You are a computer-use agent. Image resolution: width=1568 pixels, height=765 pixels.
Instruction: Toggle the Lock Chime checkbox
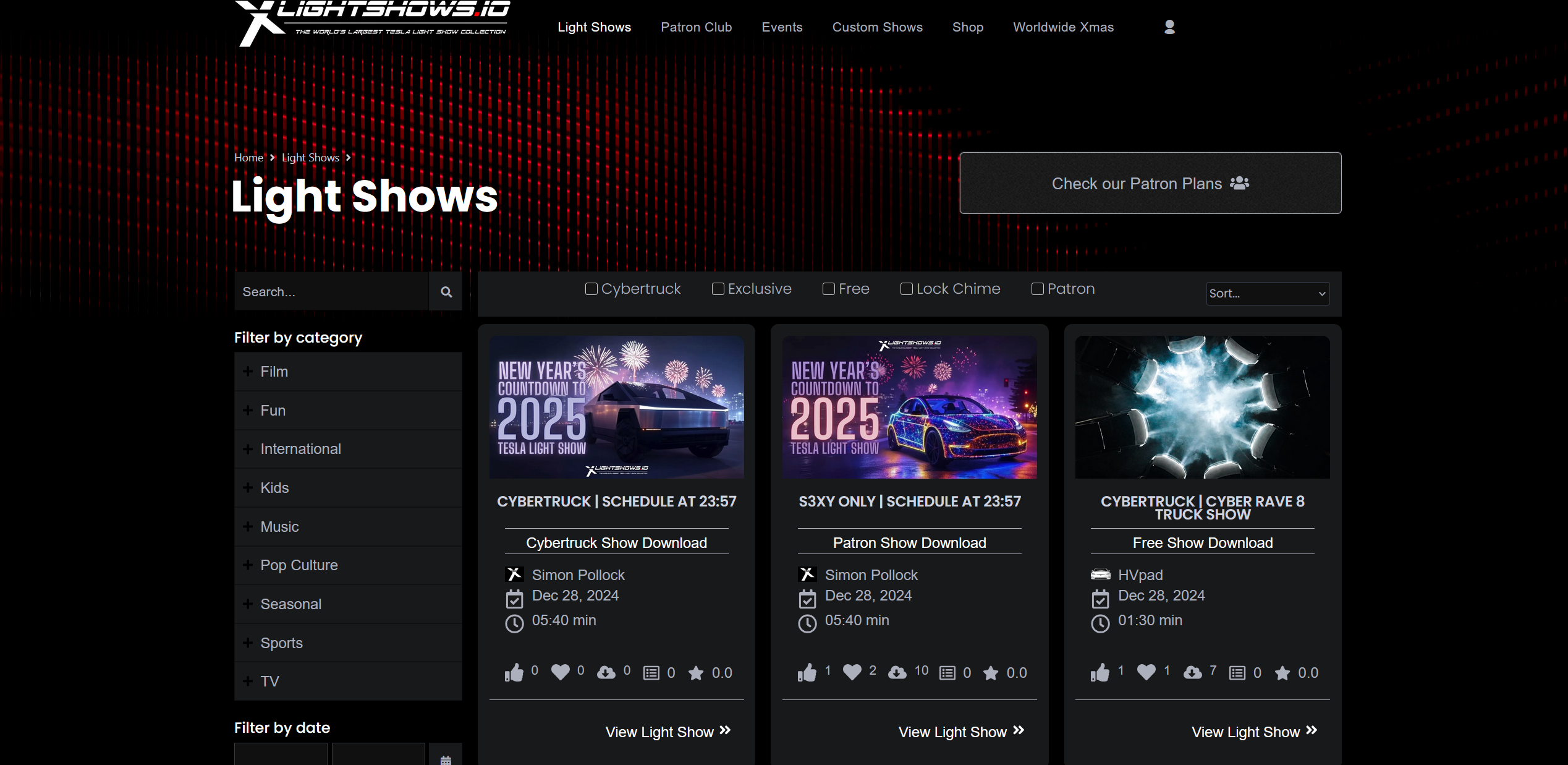pyautogui.click(x=907, y=289)
